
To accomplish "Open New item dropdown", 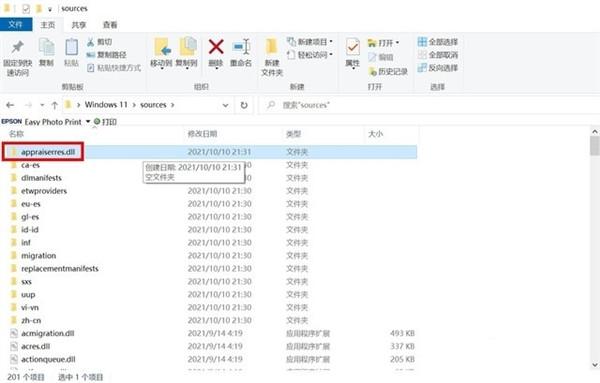I will (310, 42).
